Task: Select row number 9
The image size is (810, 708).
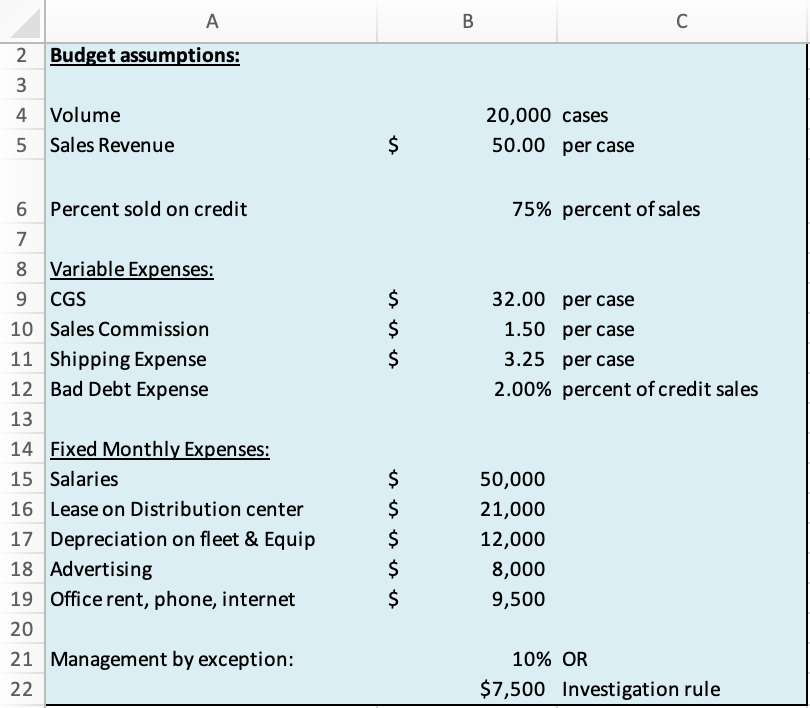Action: 20,299
